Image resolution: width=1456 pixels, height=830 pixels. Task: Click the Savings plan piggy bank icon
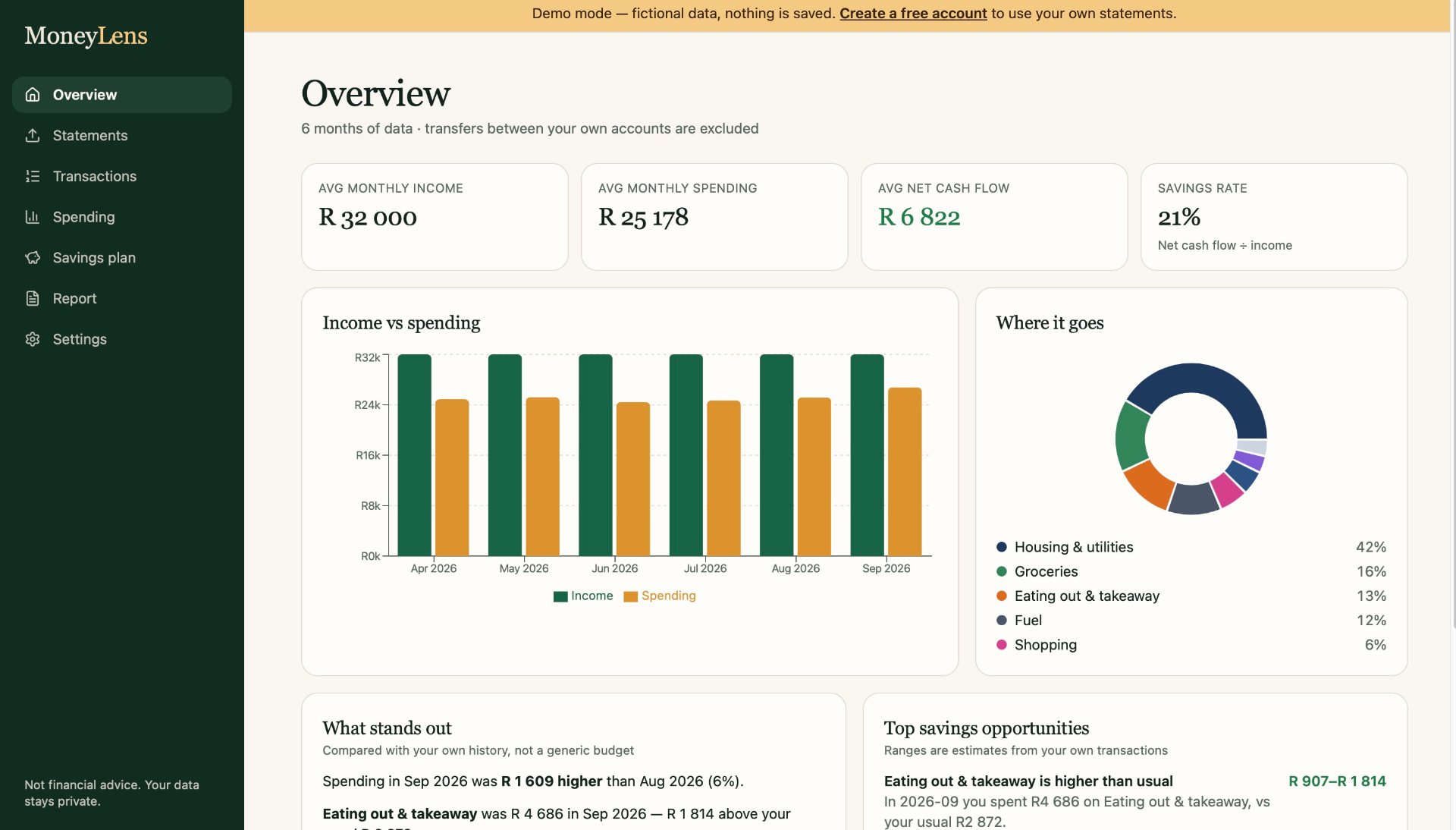[33, 257]
